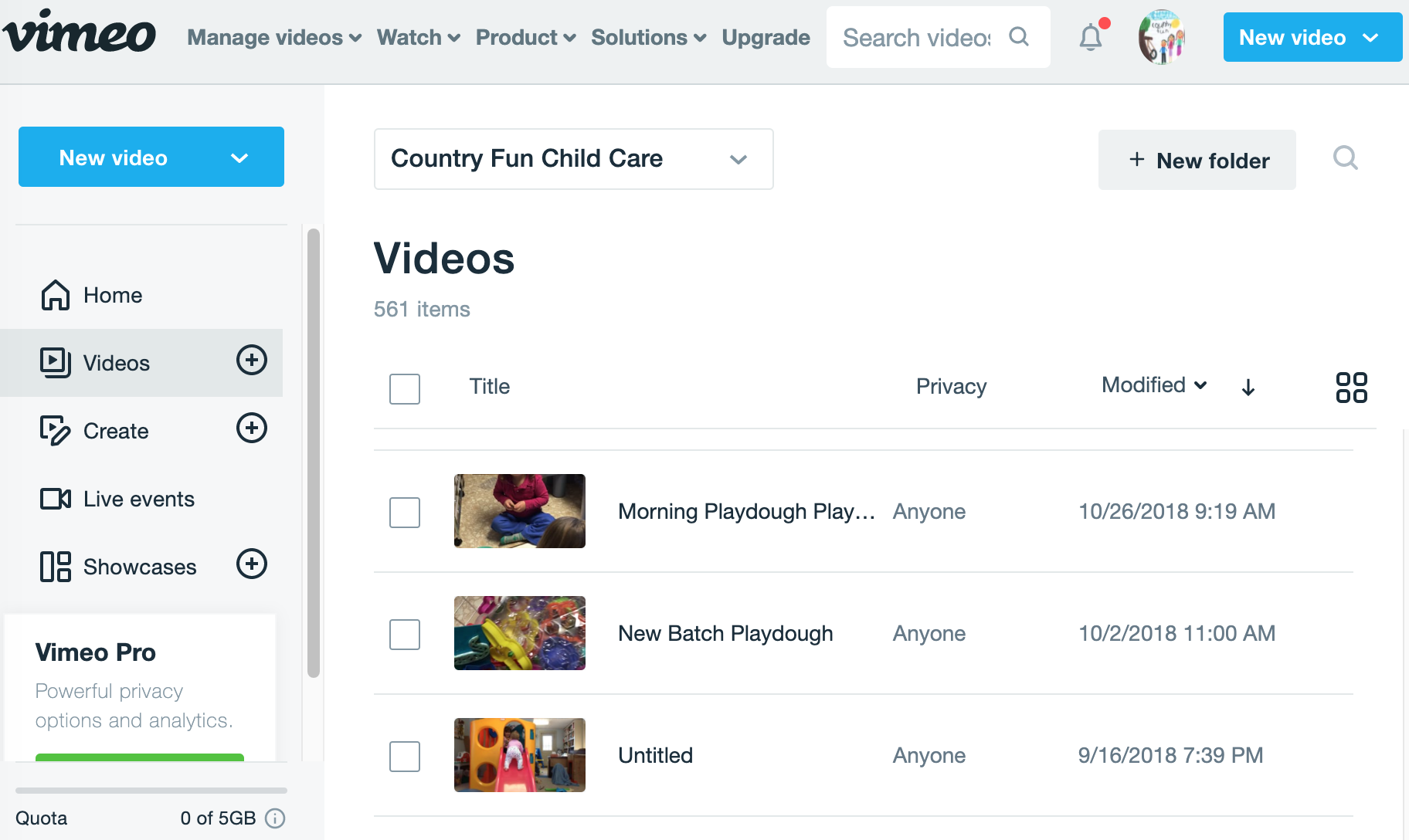Switch to grid view layout

click(1351, 388)
